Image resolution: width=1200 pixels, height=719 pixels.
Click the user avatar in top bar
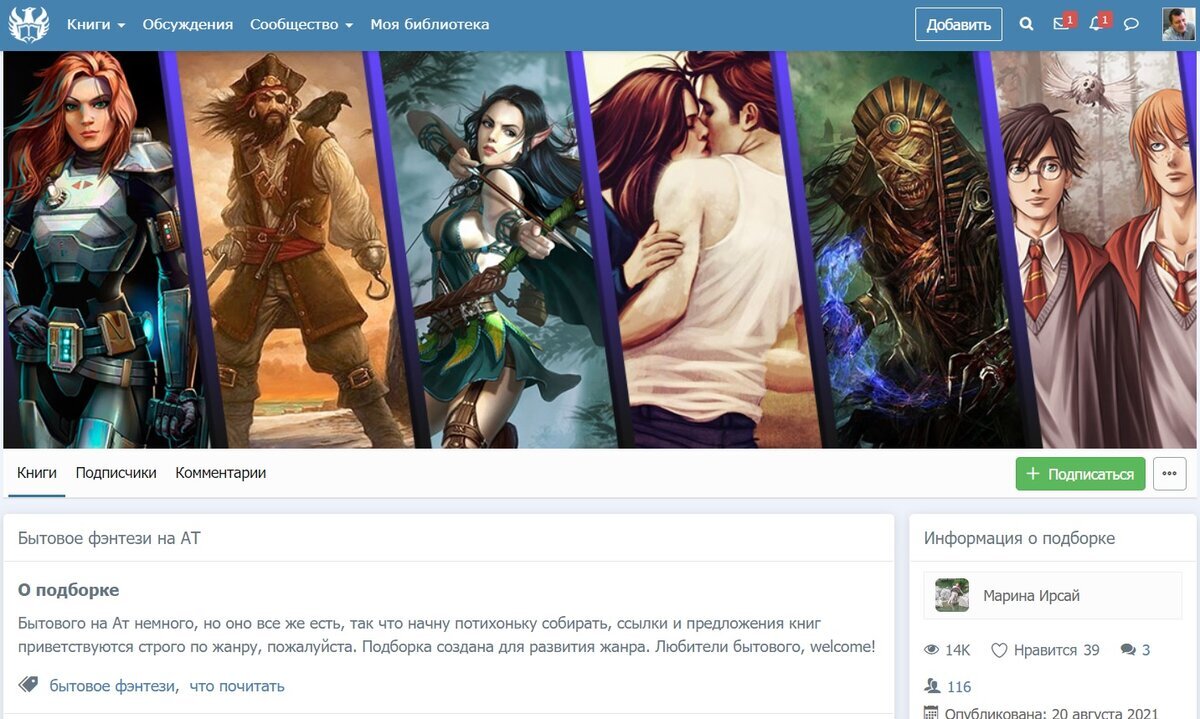tap(1178, 24)
